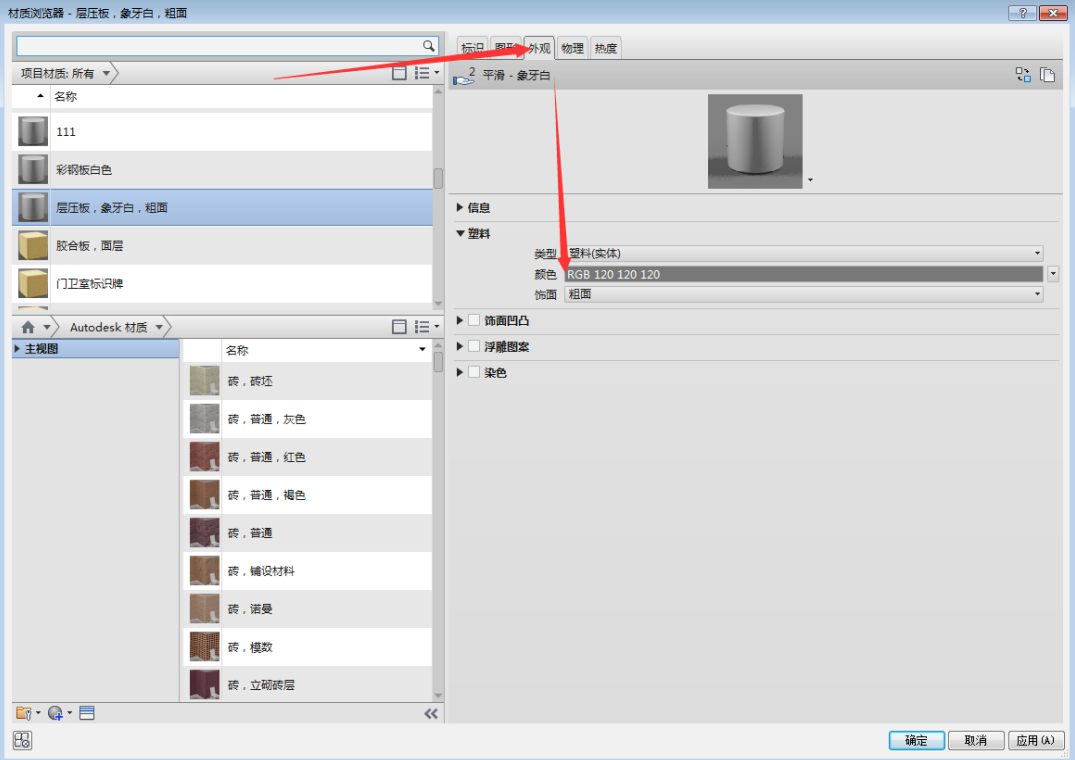Select the 砖，普通 library material
This screenshot has height=760, width=1075.
click(308, 532)
